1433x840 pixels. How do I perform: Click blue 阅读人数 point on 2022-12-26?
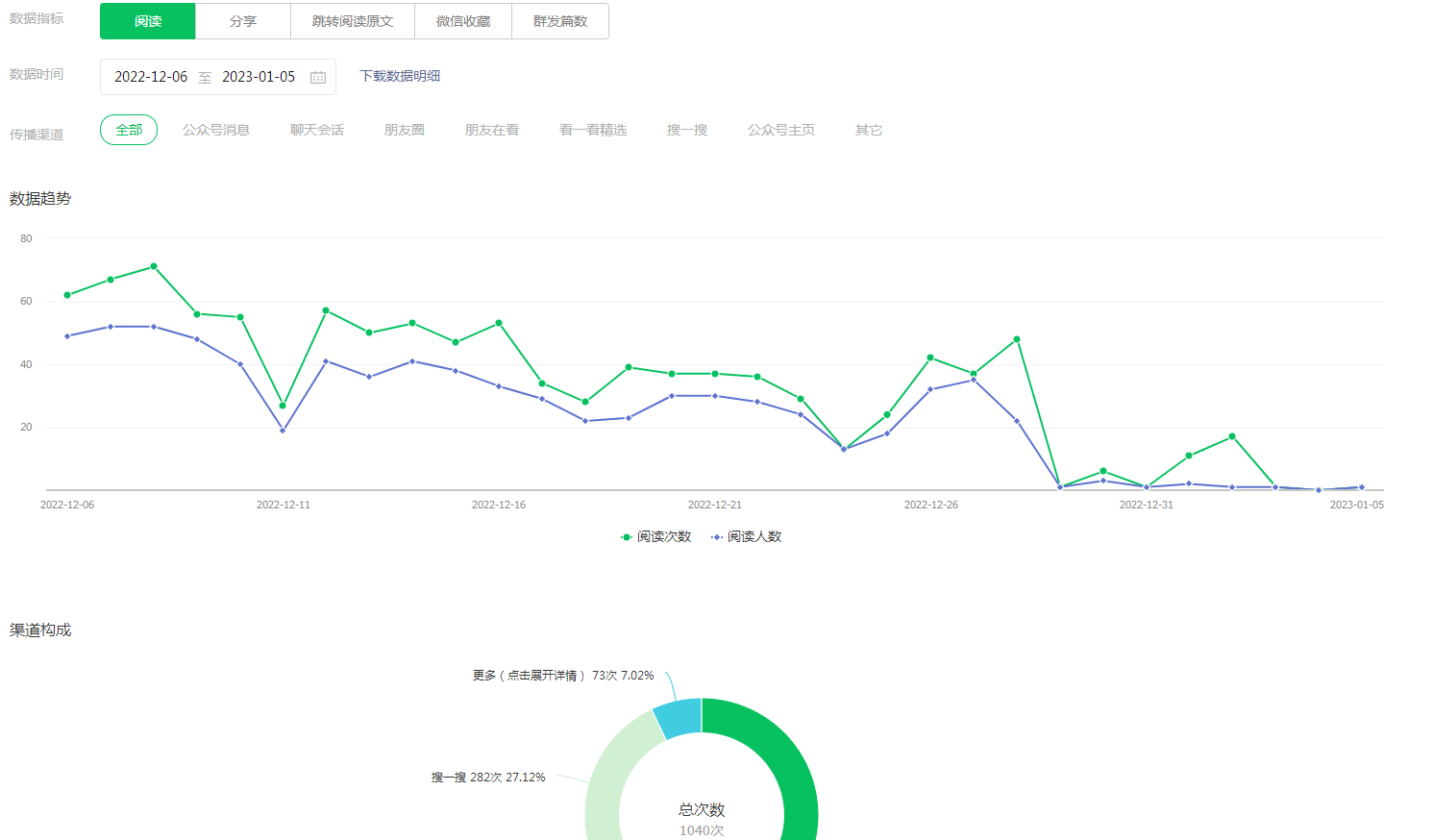(x=930, y=389)
